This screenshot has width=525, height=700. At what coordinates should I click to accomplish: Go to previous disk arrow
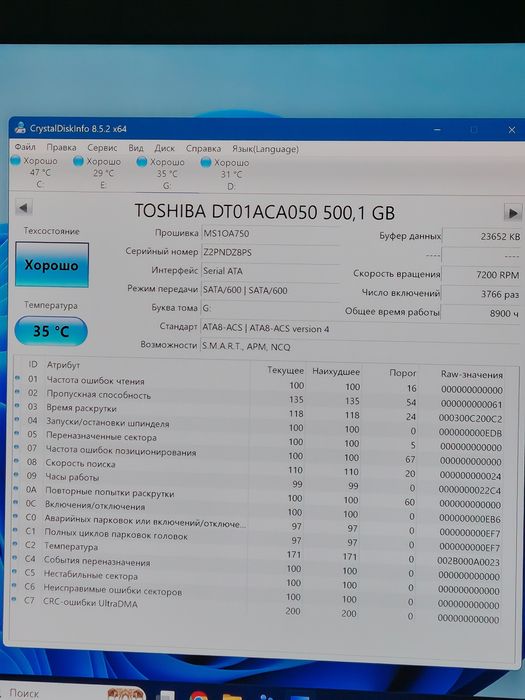point(23,208)
